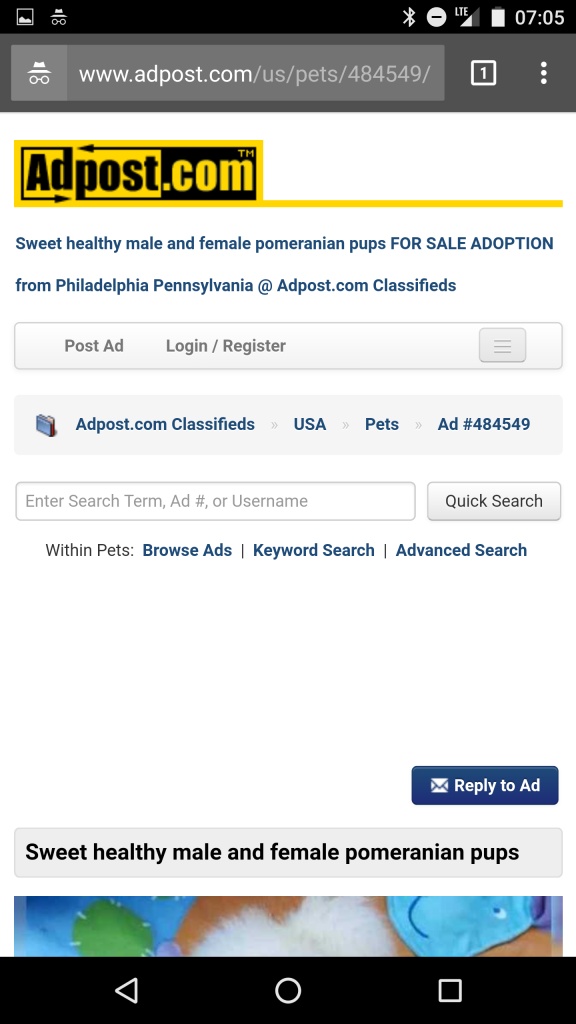576x1024 pixels.
Task: Open Login / Register
Action: point(225,345)
